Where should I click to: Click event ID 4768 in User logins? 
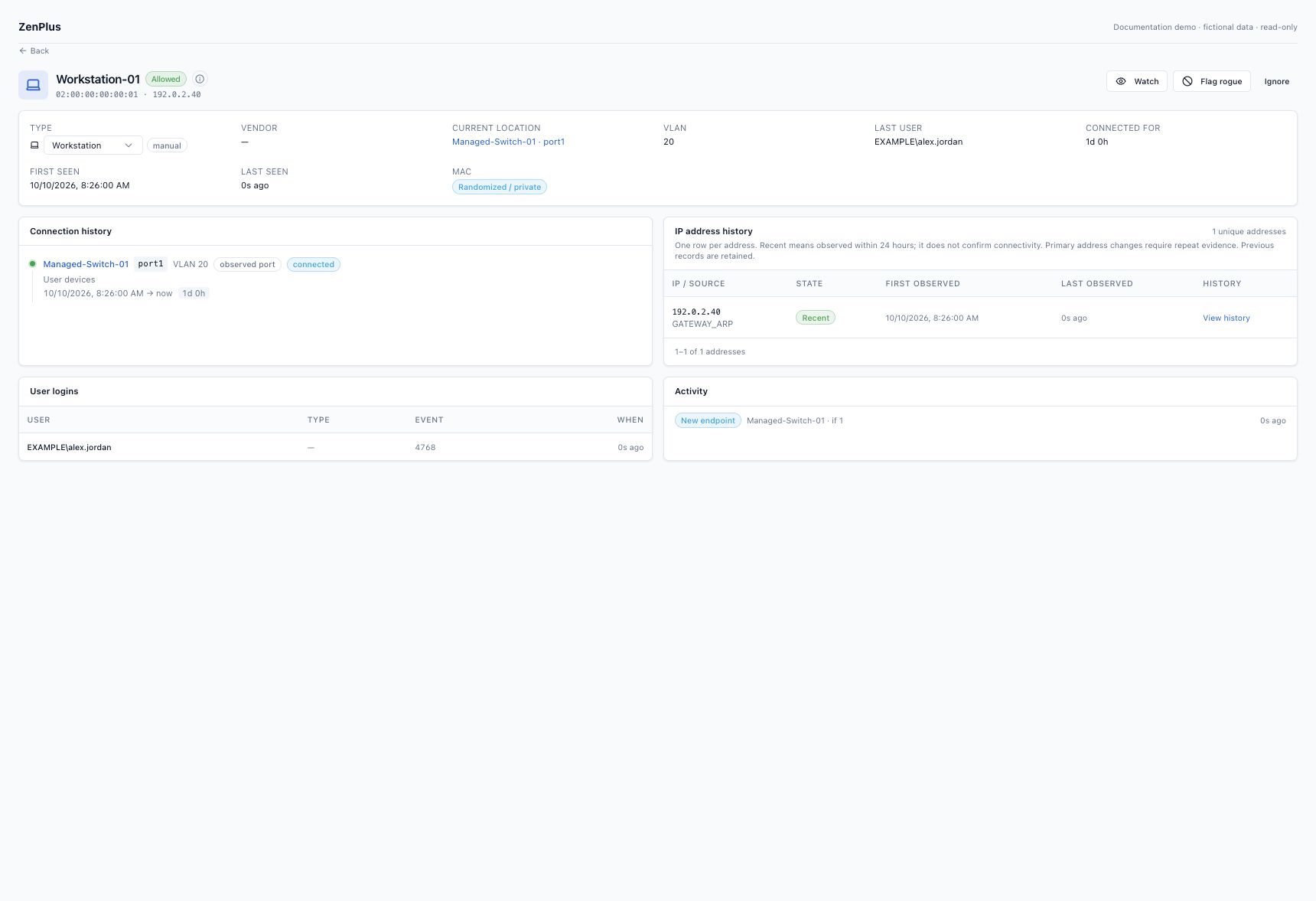pyautogui.click(x=425, y=447)
